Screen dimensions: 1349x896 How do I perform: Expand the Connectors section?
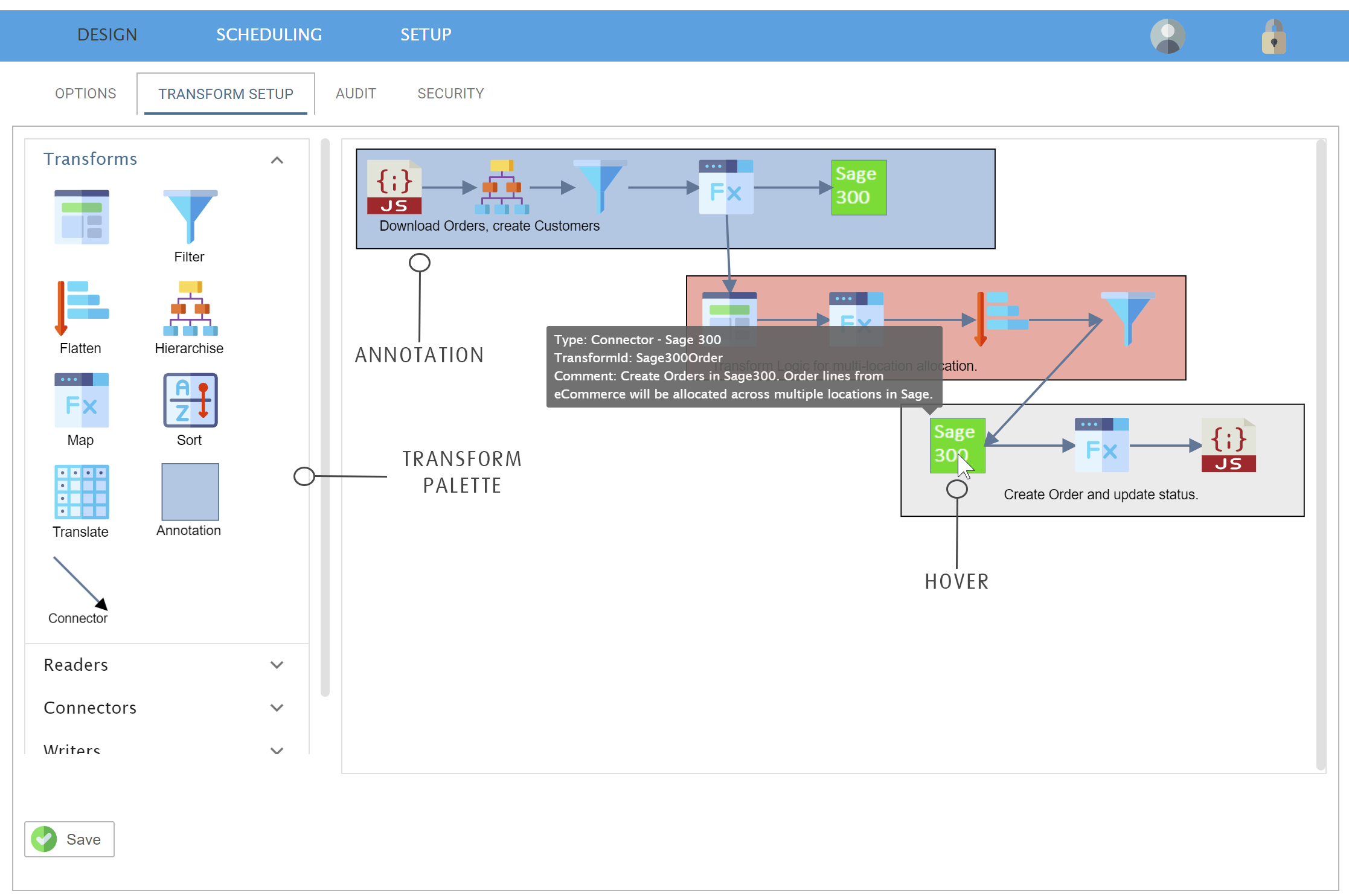pos(277,708)
